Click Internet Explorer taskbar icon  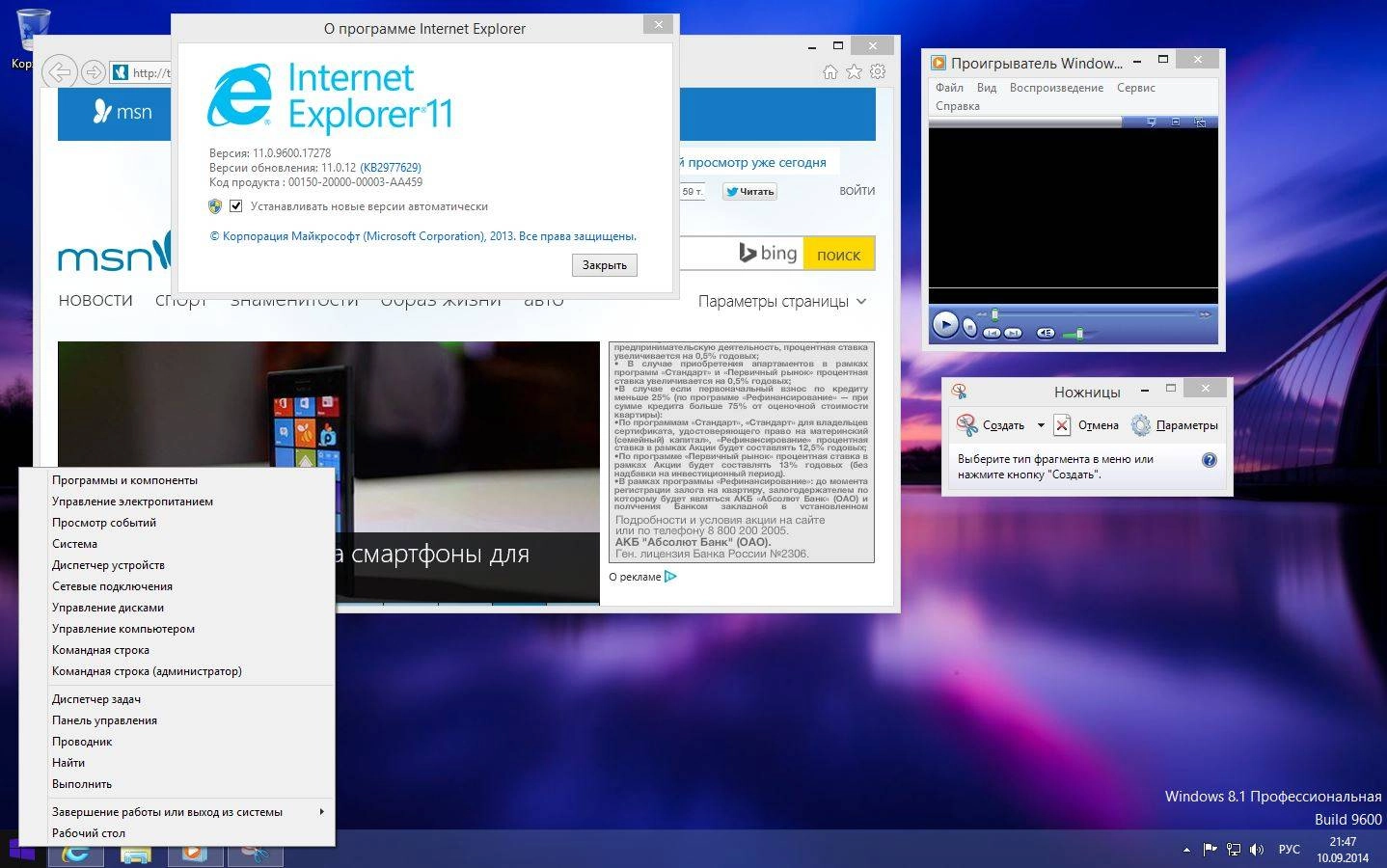(x=76, y=854)
